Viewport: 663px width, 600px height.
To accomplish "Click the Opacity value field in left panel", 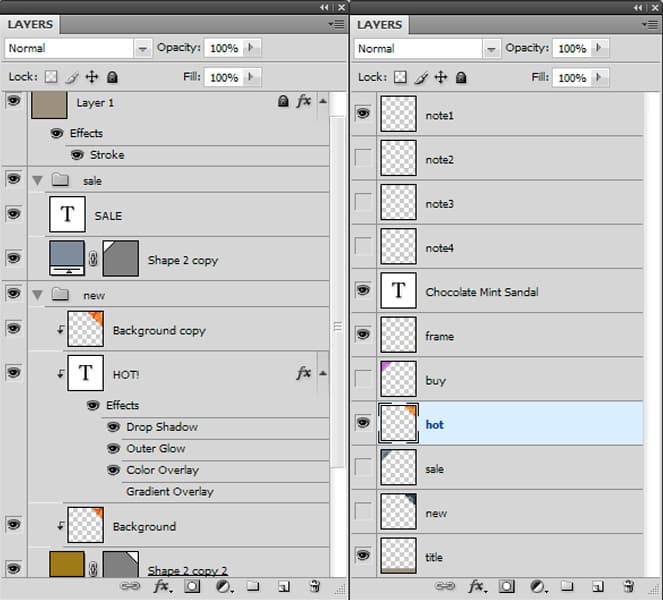I will tap(224, 48).
